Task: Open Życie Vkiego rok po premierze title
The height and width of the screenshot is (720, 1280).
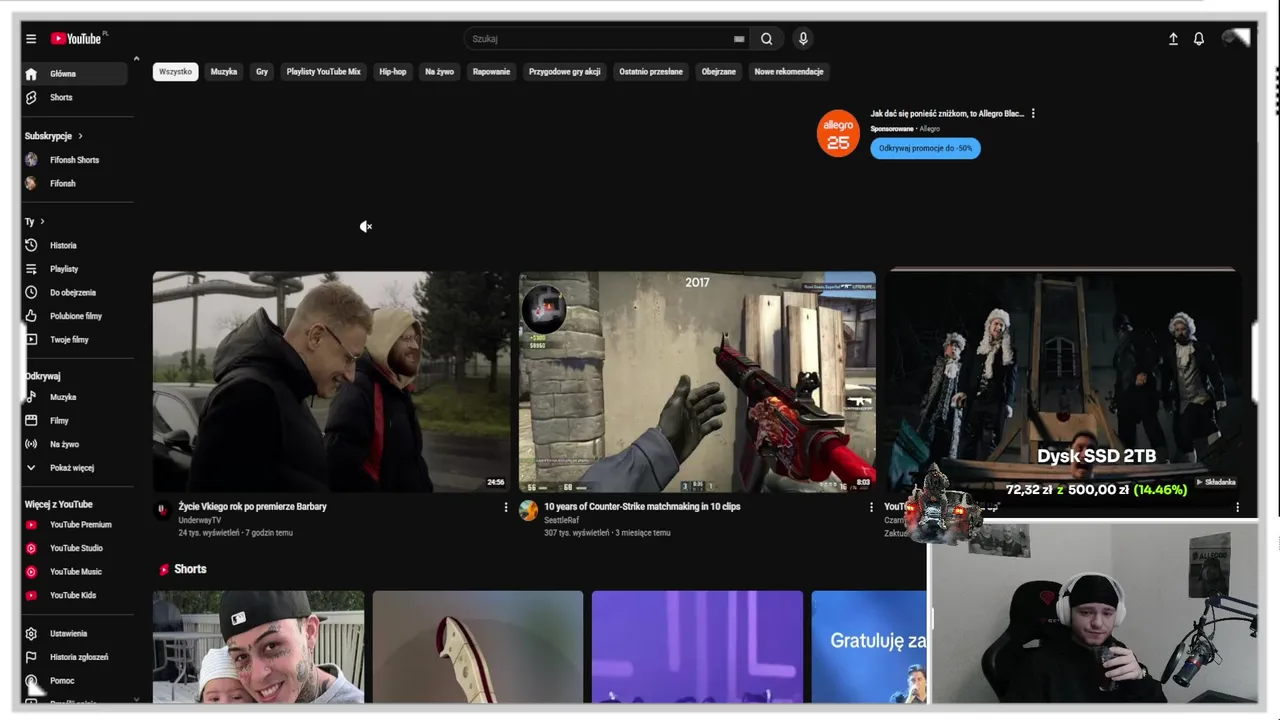Action: click(253, 507)
